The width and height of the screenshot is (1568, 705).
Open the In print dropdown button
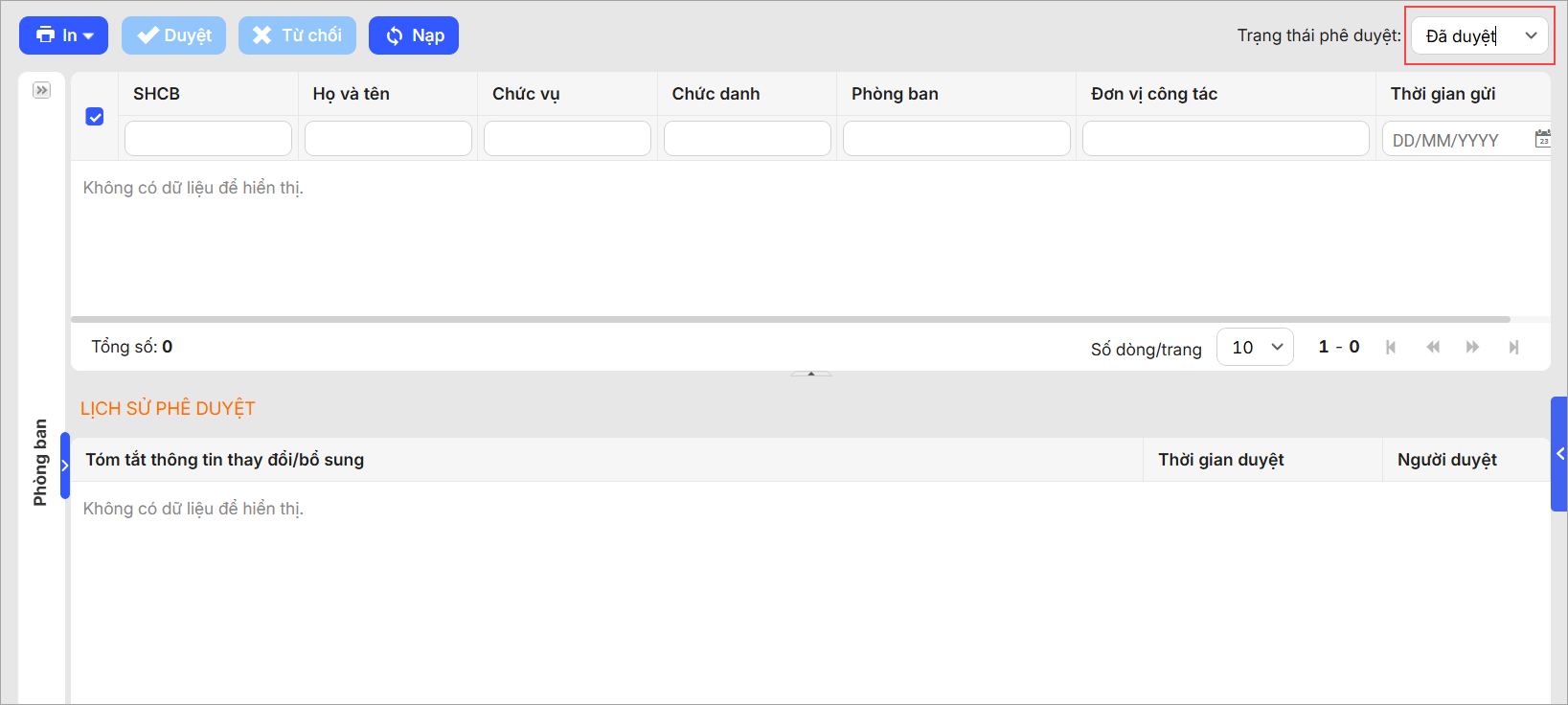(63, 35)
